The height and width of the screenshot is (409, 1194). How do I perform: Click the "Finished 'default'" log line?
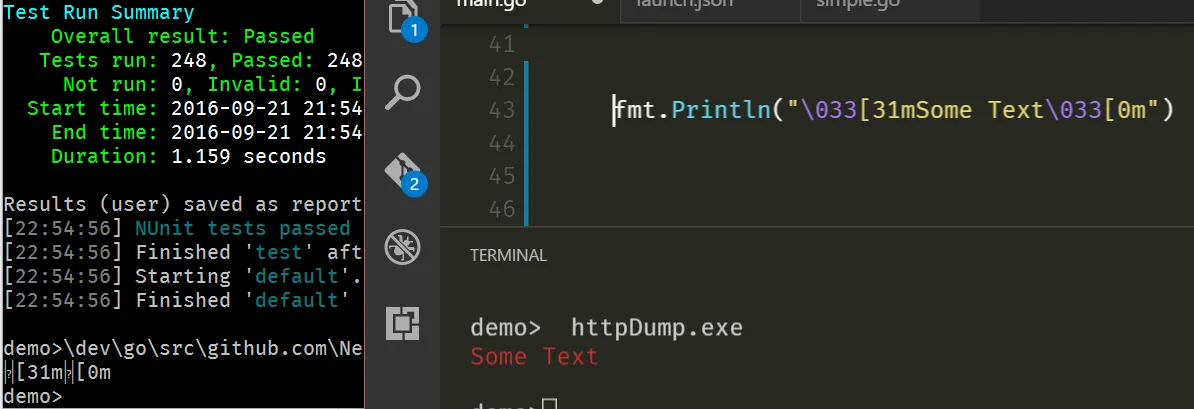[x=177, y=300]
